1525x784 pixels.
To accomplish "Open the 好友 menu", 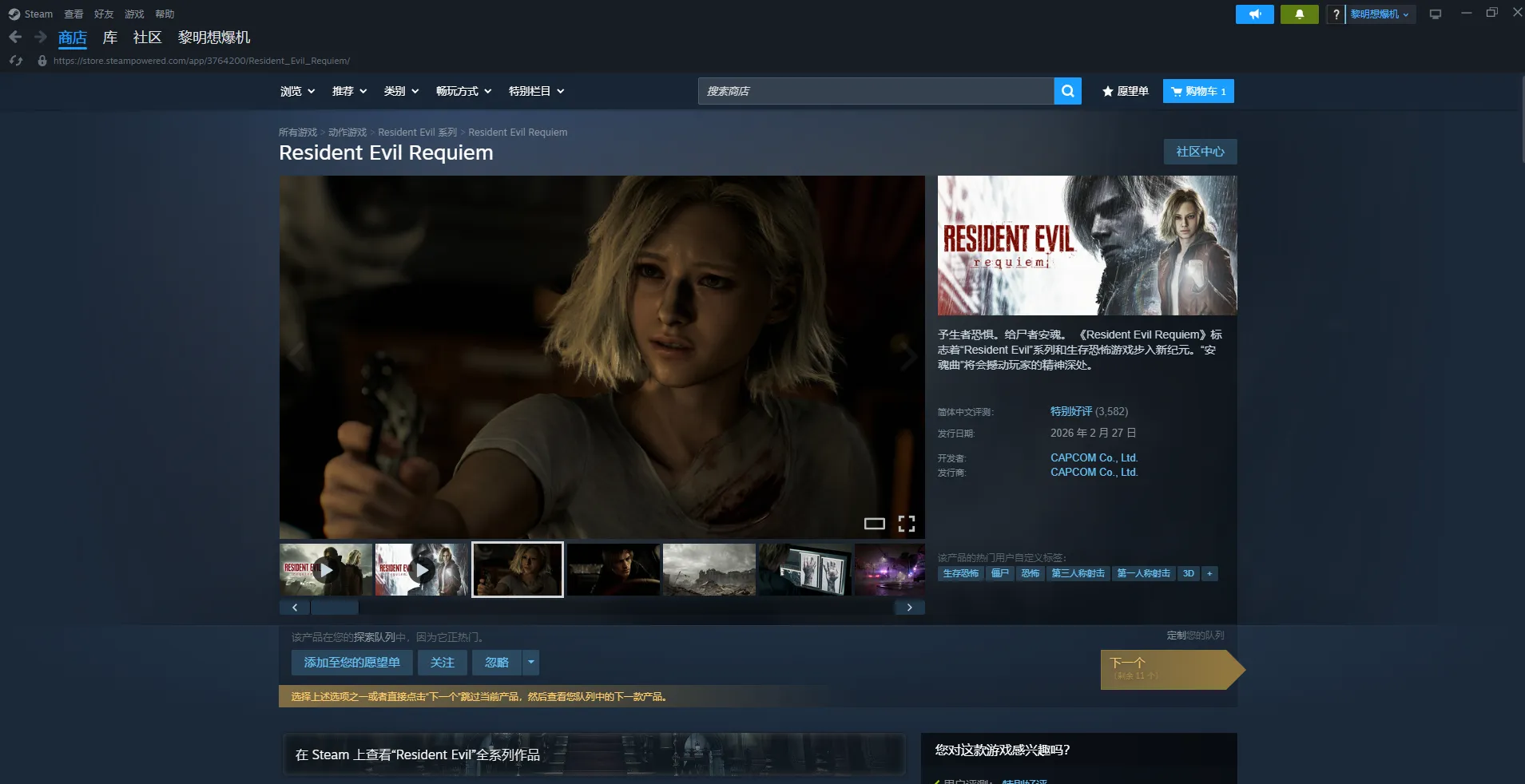I will click(104, 14).
